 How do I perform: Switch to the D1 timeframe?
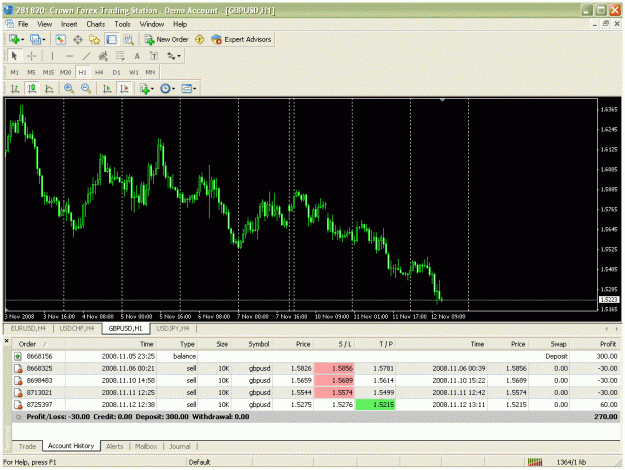pyautogui.click(x=116, y=72)
